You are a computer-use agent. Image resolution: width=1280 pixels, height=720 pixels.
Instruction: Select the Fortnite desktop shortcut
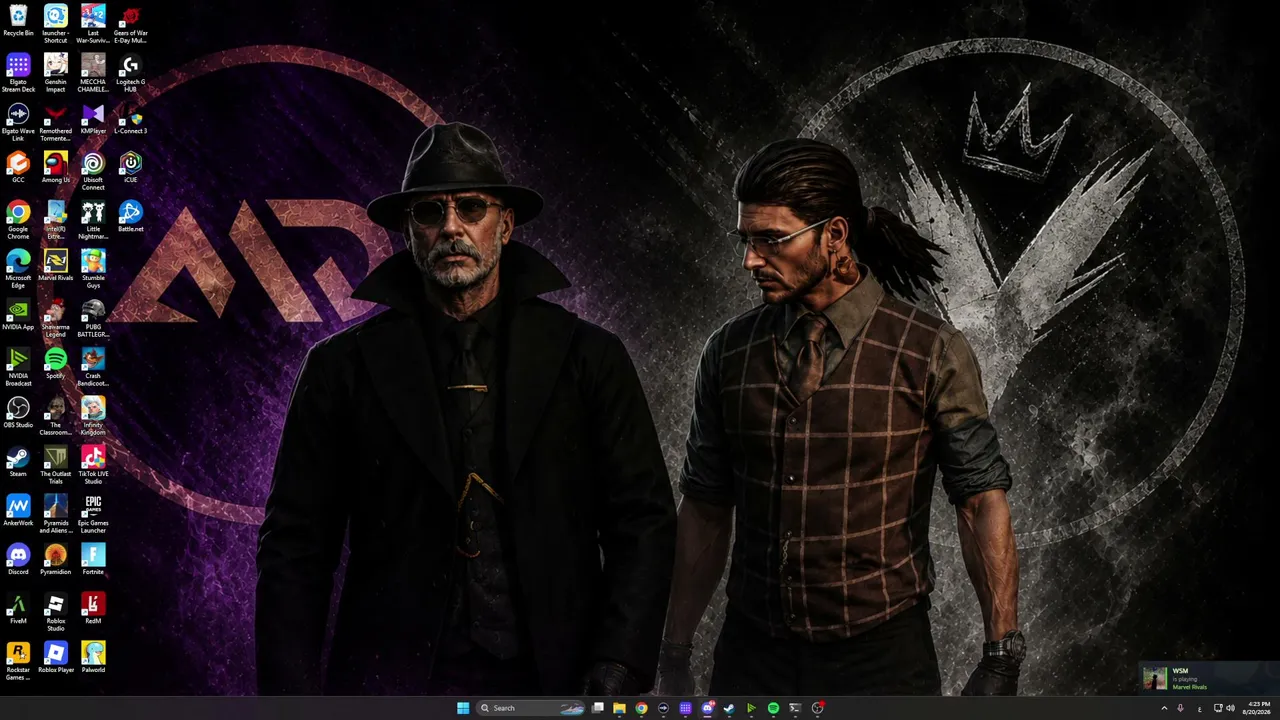(x=93, y=560)
